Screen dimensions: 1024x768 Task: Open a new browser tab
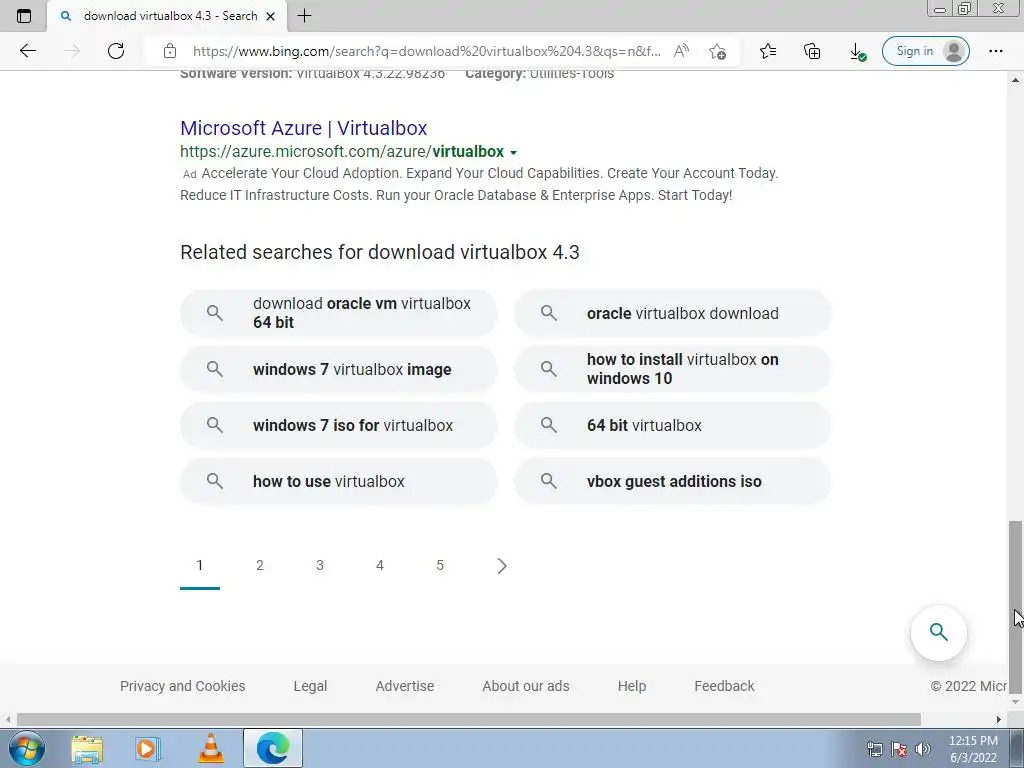[x=304, y=16]
